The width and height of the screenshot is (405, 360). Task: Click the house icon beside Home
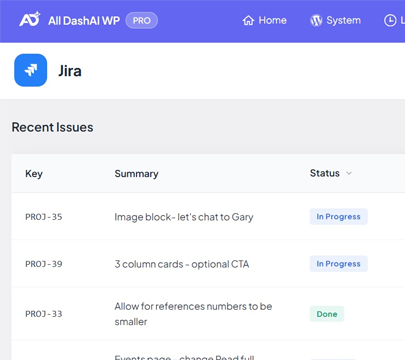pos(248,21)
